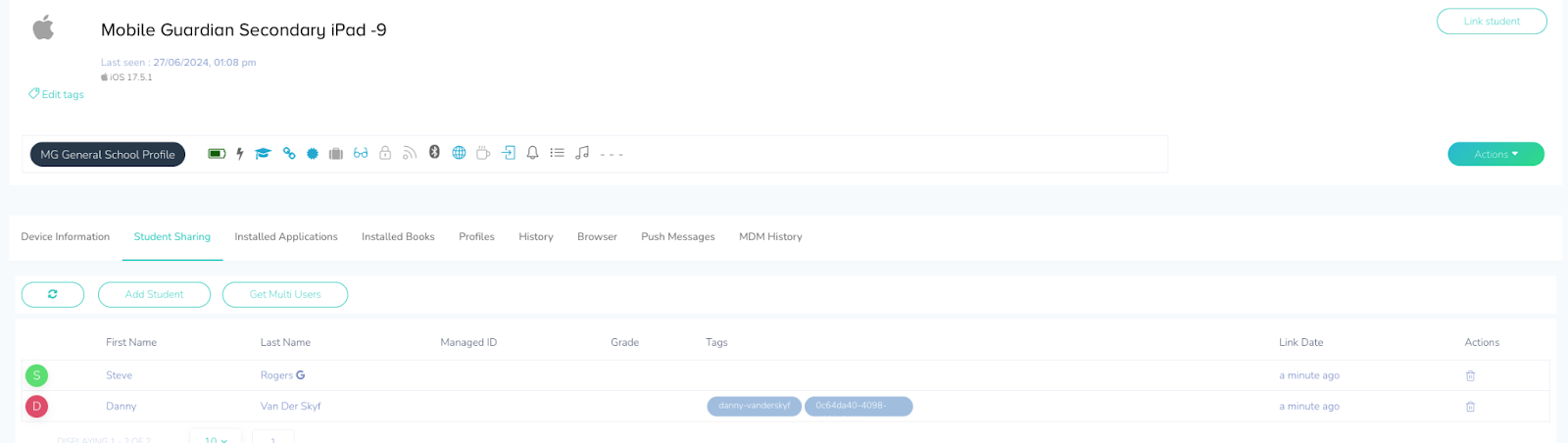The width and height of the screenshot is (1568, 443).
Task: Click Steve's 'a minute ago' link date
Action: pos(1308,375)
